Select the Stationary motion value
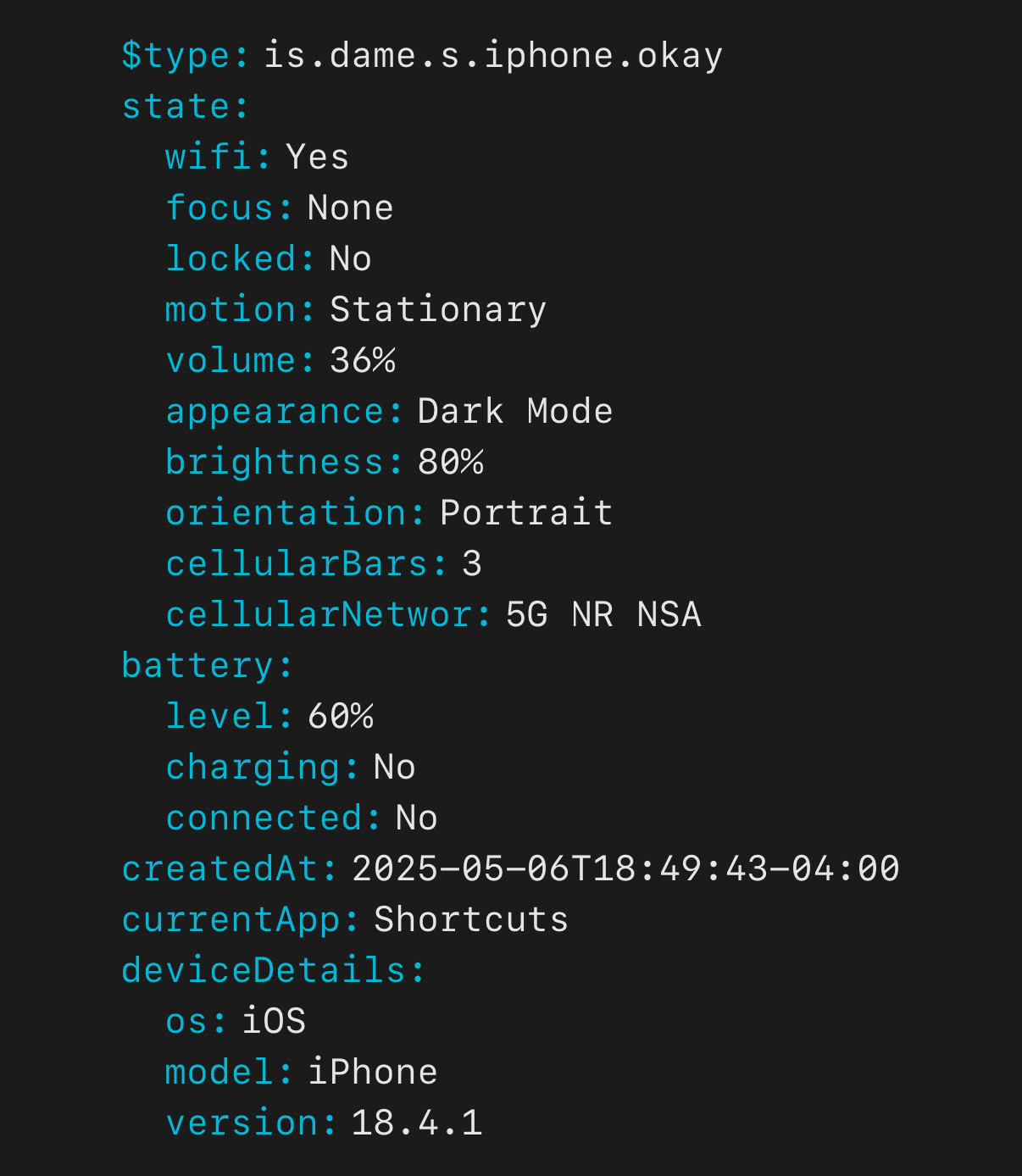The height and width of the screenshot is (1176, 1022). point(438,310)
